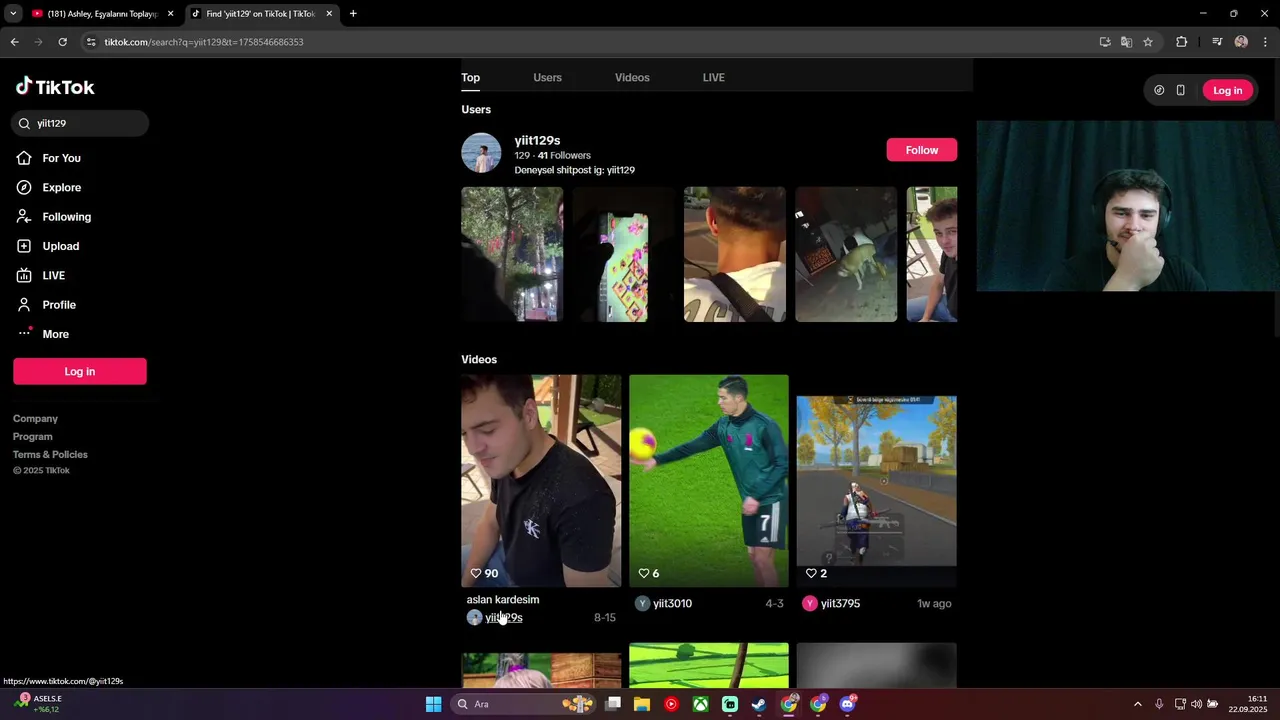Open the Chrome three-dot menu

[1265, 42]
